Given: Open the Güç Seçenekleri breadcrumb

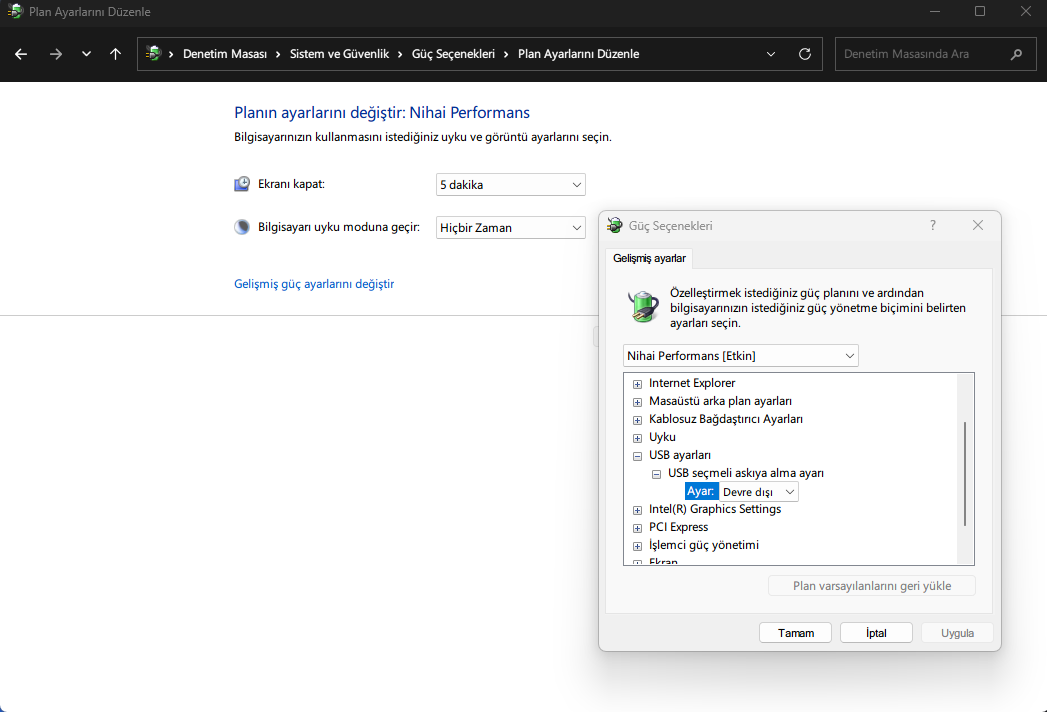Looking at the screenshot, I should [x=453, y=54].
